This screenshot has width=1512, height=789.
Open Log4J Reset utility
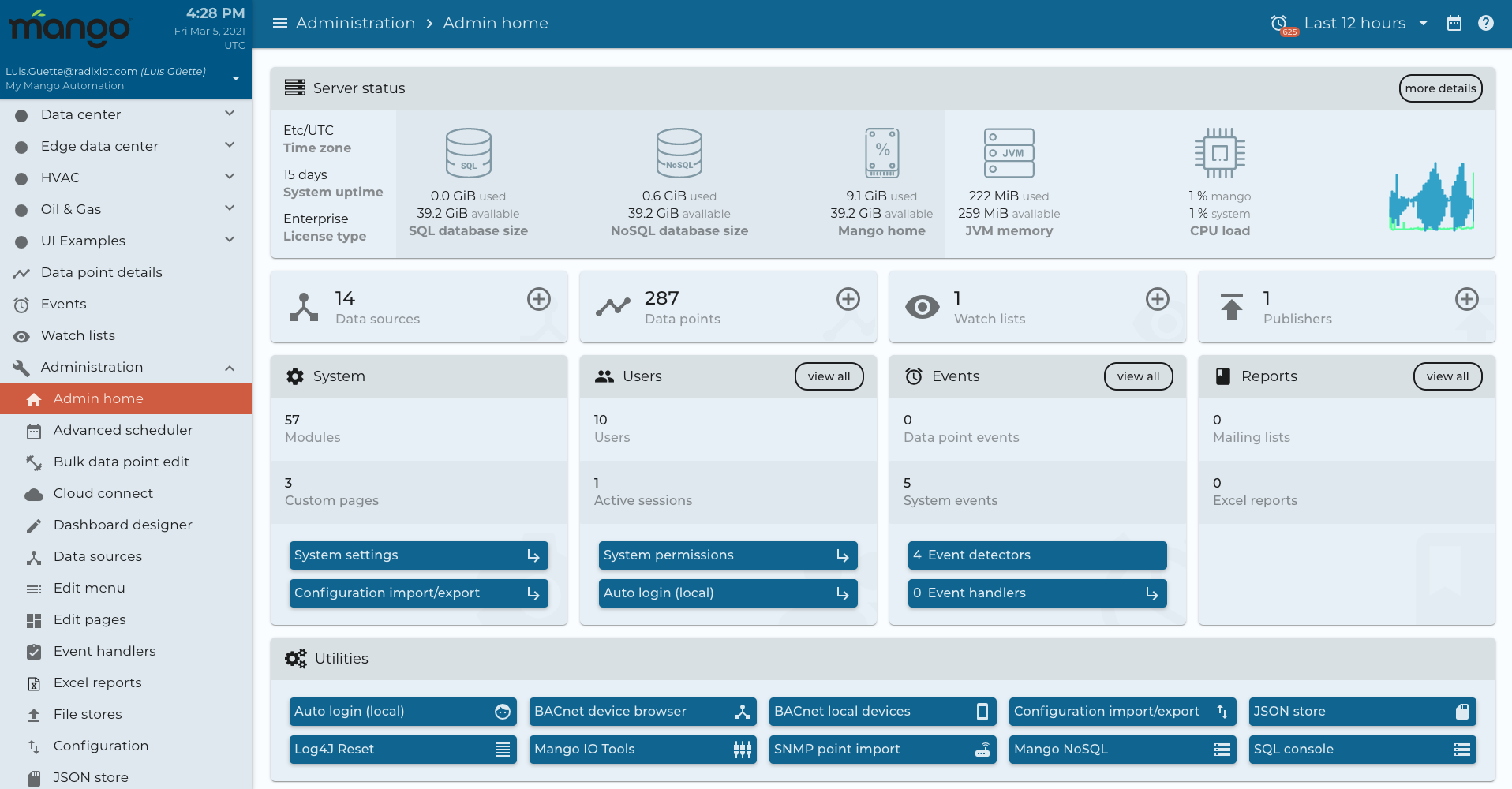(x=402, y=750)
